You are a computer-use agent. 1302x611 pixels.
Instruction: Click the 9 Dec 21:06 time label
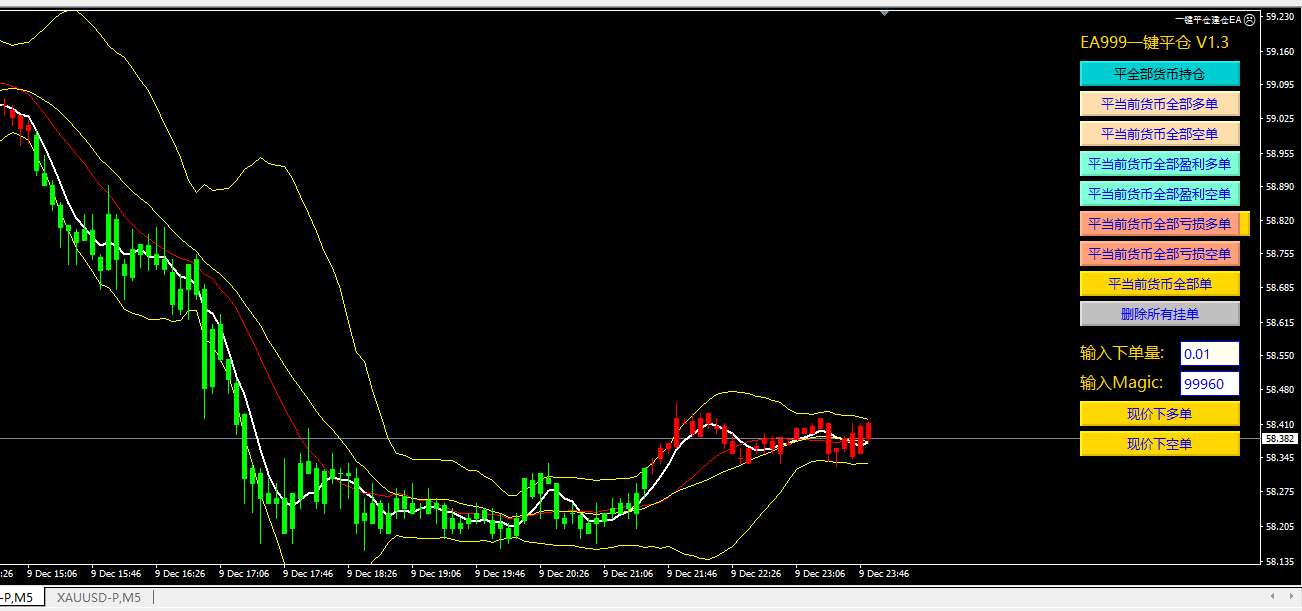point(628,574)
